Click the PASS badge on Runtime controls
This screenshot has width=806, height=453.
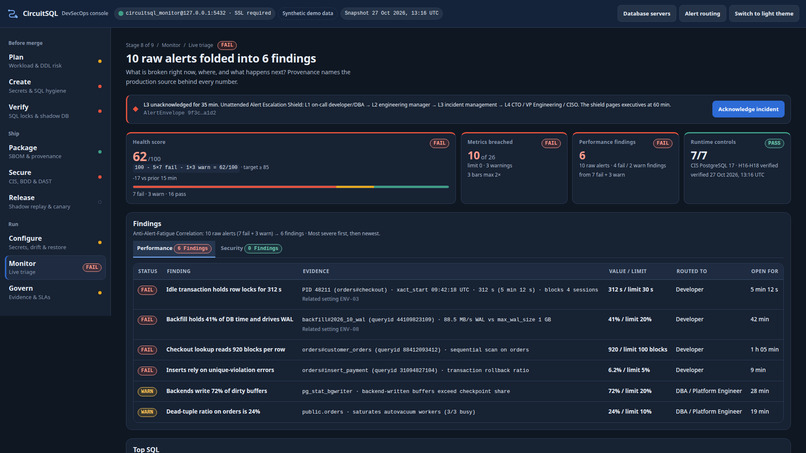[x=774, y=143]
